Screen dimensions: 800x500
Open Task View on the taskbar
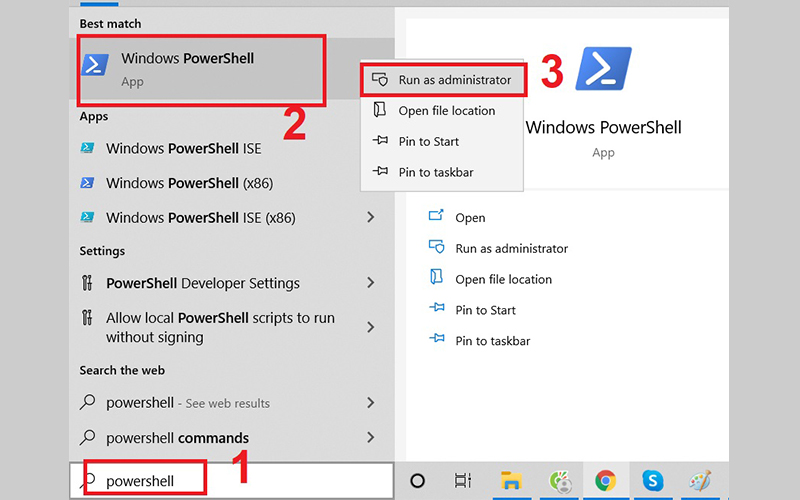point(462,481)
